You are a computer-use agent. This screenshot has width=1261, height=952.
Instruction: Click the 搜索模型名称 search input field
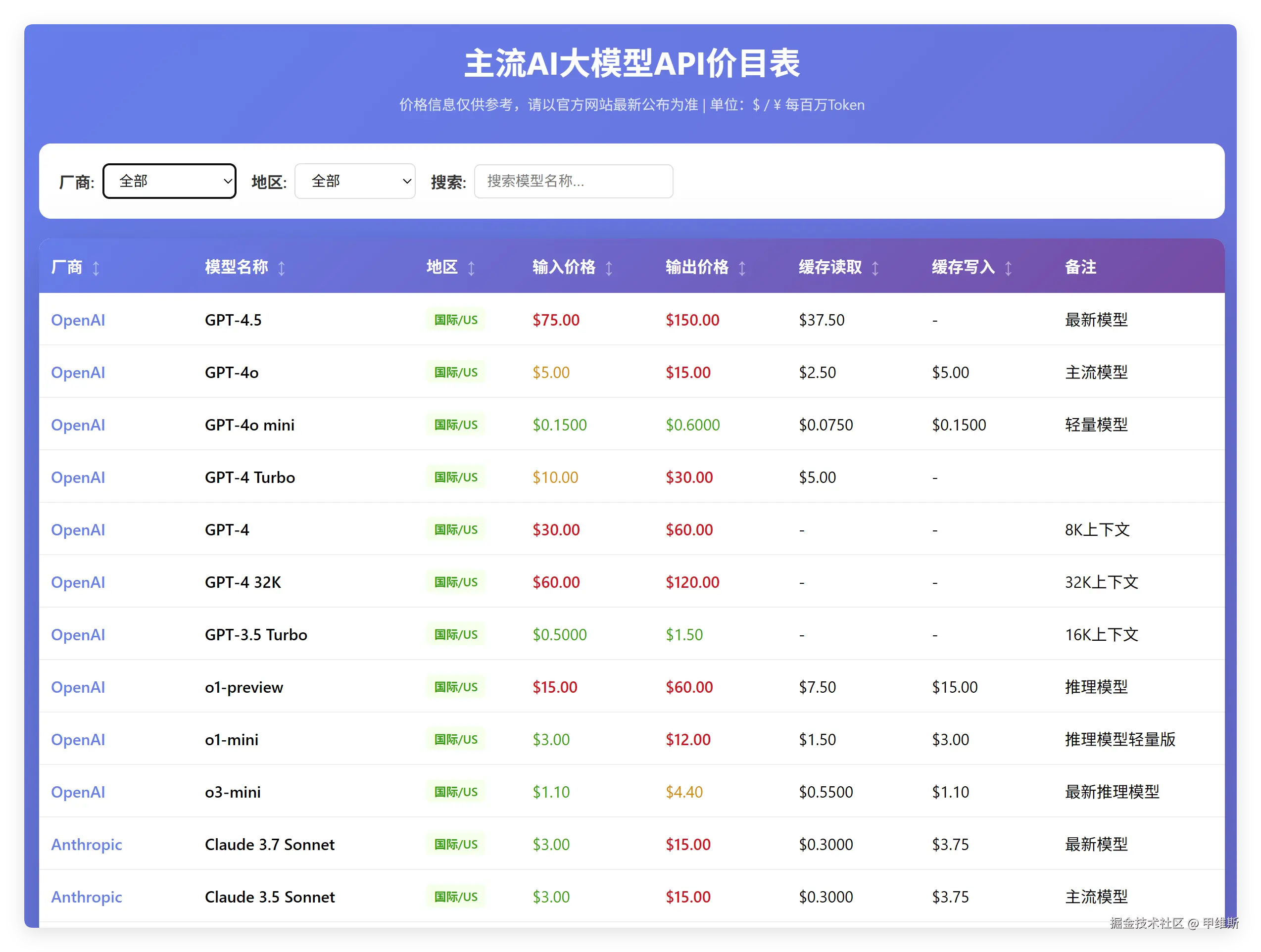[x=573, y=181]
